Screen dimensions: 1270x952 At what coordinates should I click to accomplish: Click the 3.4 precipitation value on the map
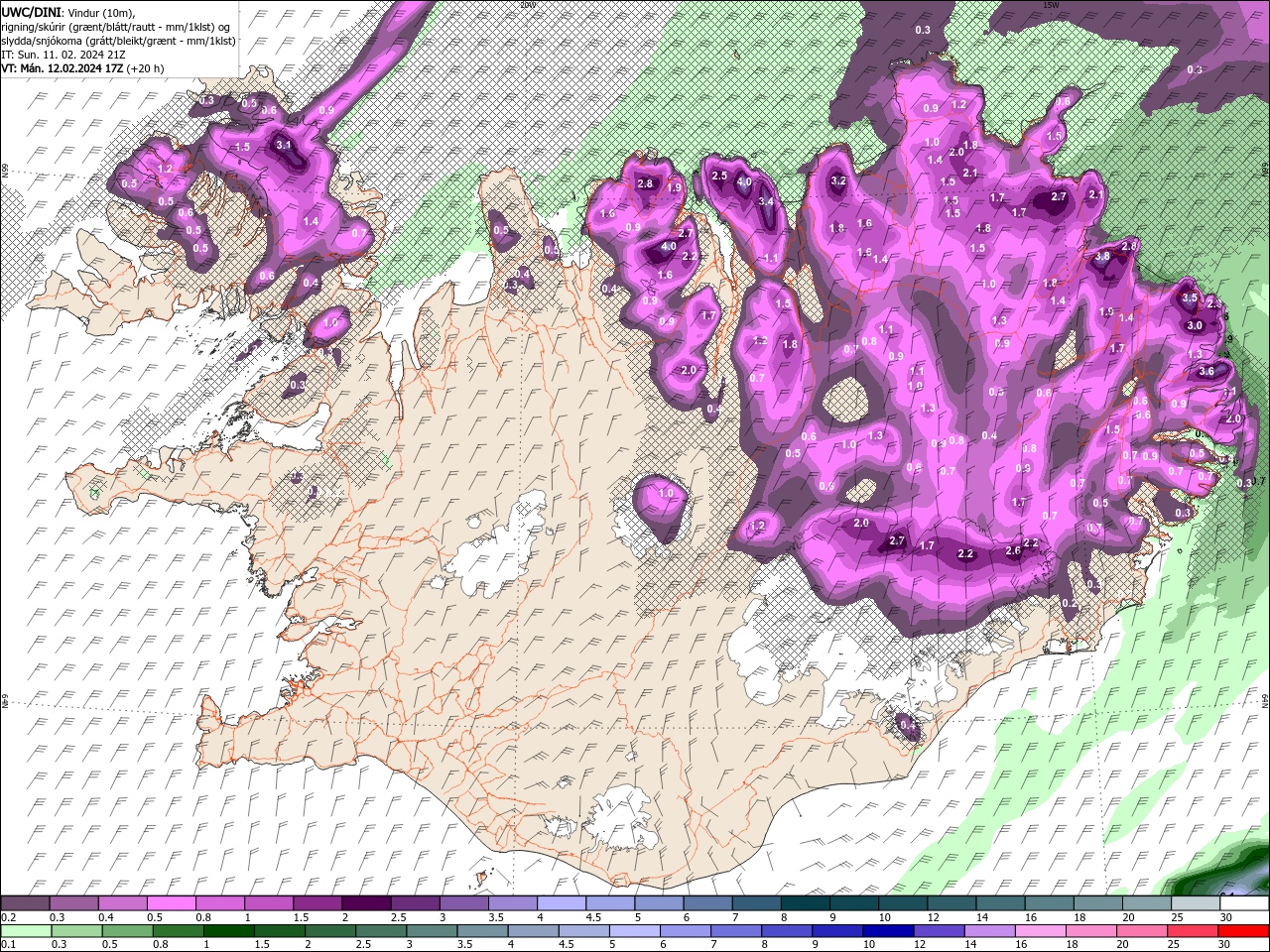766,201
